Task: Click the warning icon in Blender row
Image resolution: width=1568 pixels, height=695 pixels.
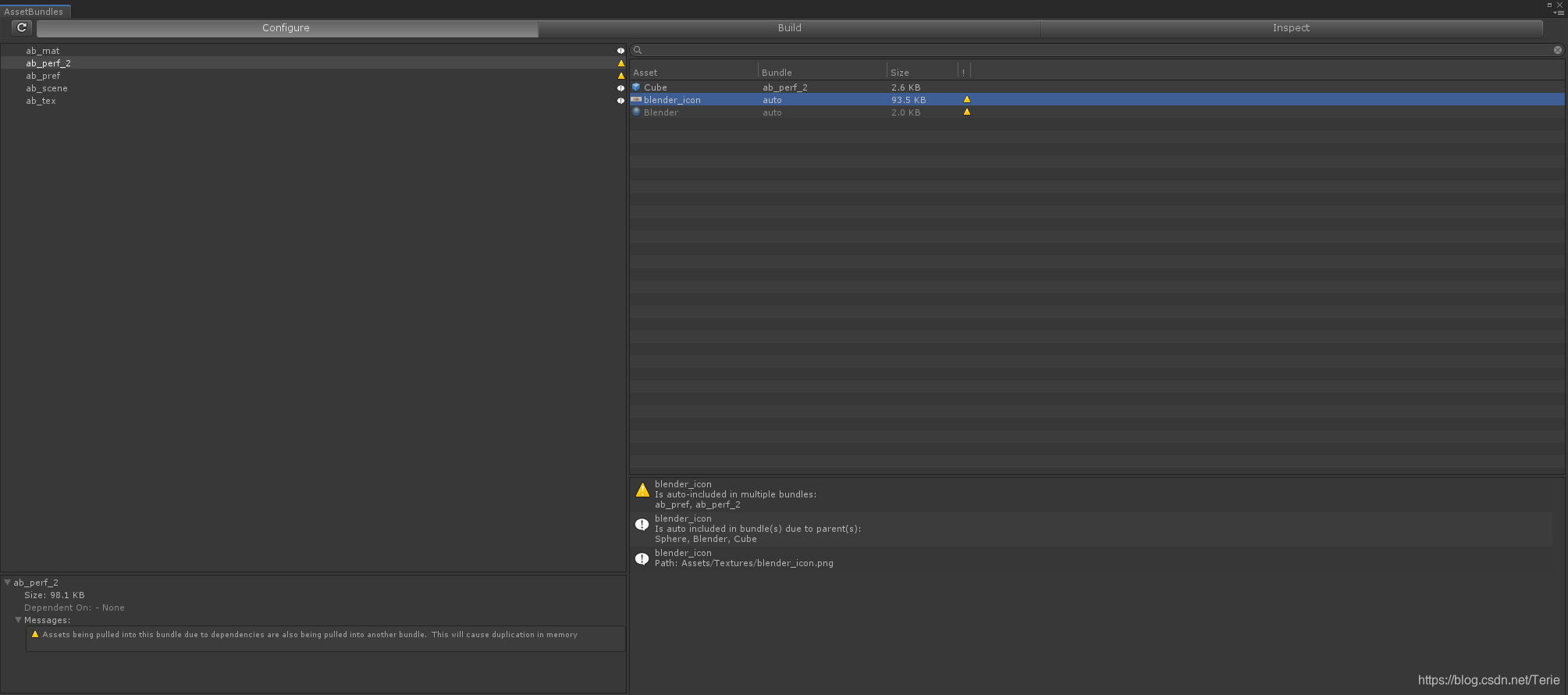Action: click(967, 112)
